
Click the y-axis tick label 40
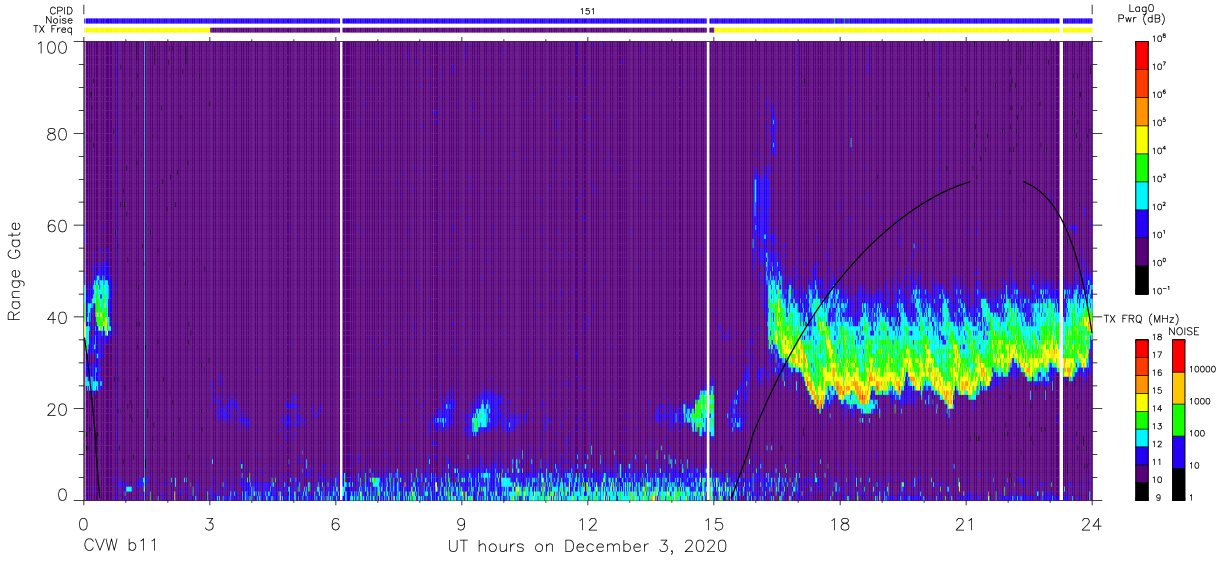[x=57, y=317]
